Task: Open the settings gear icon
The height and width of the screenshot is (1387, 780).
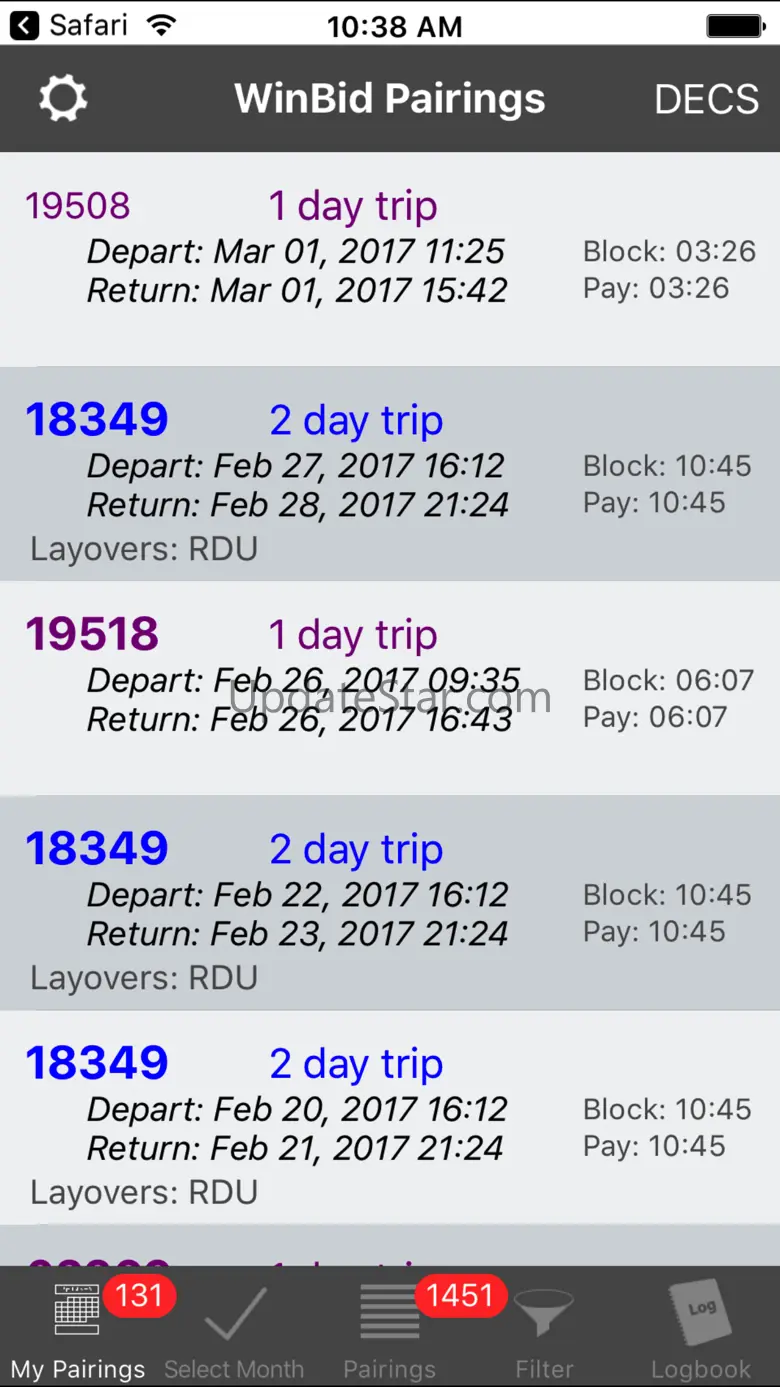Action: point(63,98)
